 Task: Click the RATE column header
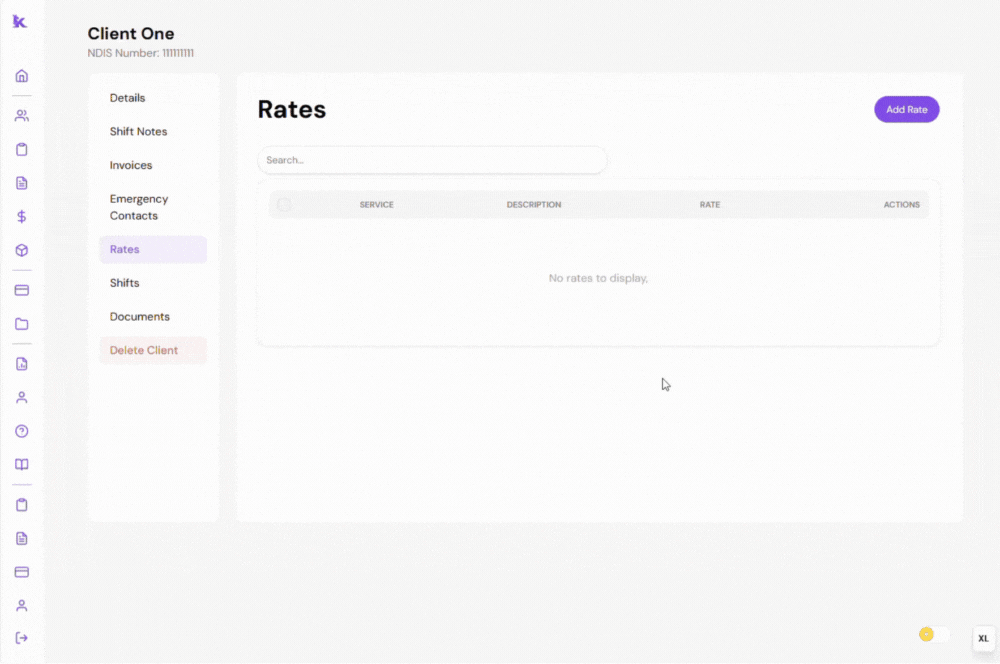(x=710, y=205)
